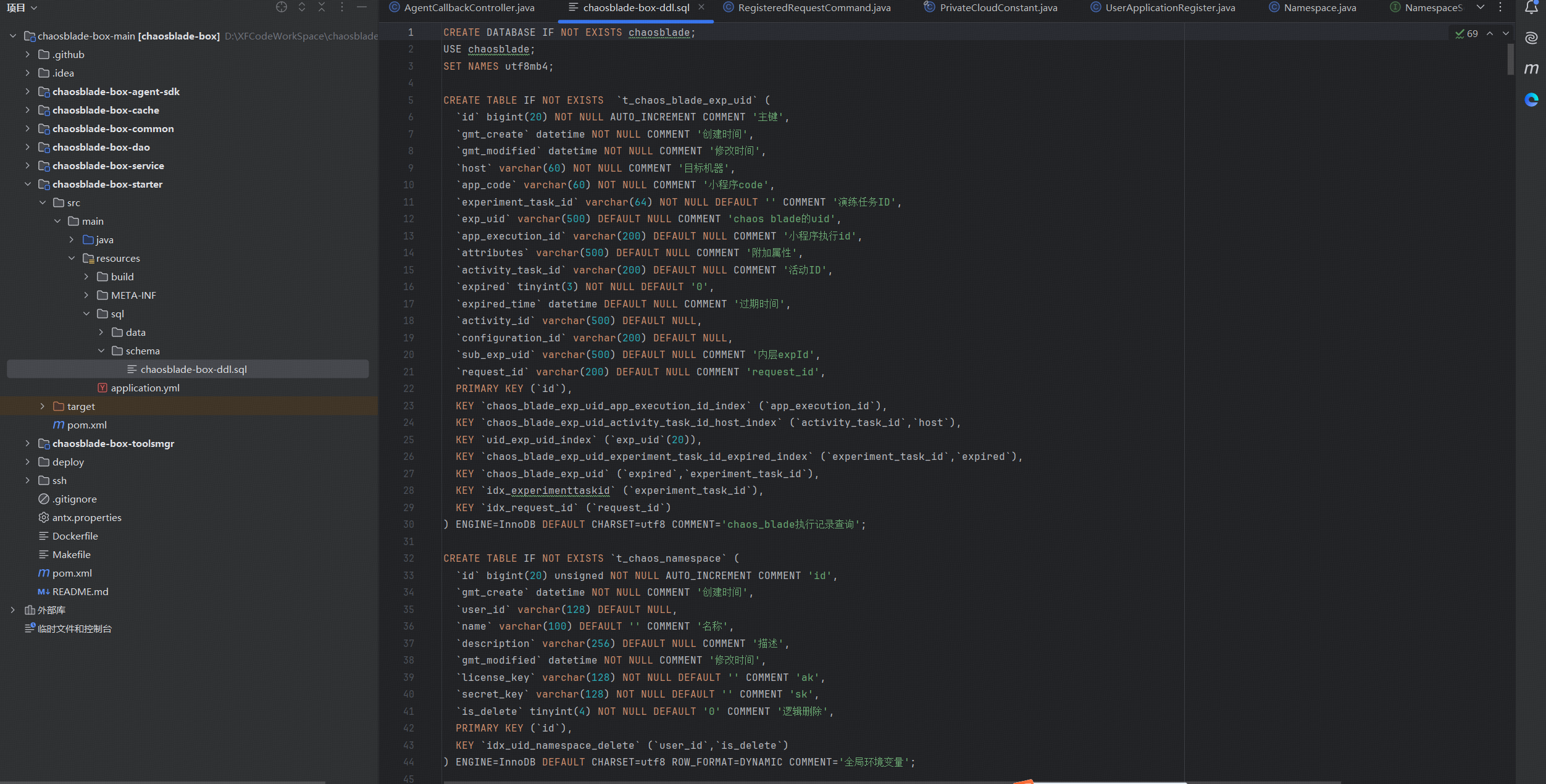Screen dimensions: 1546x784
Task: Collapse the resources folder
Action: coord(72,258)
